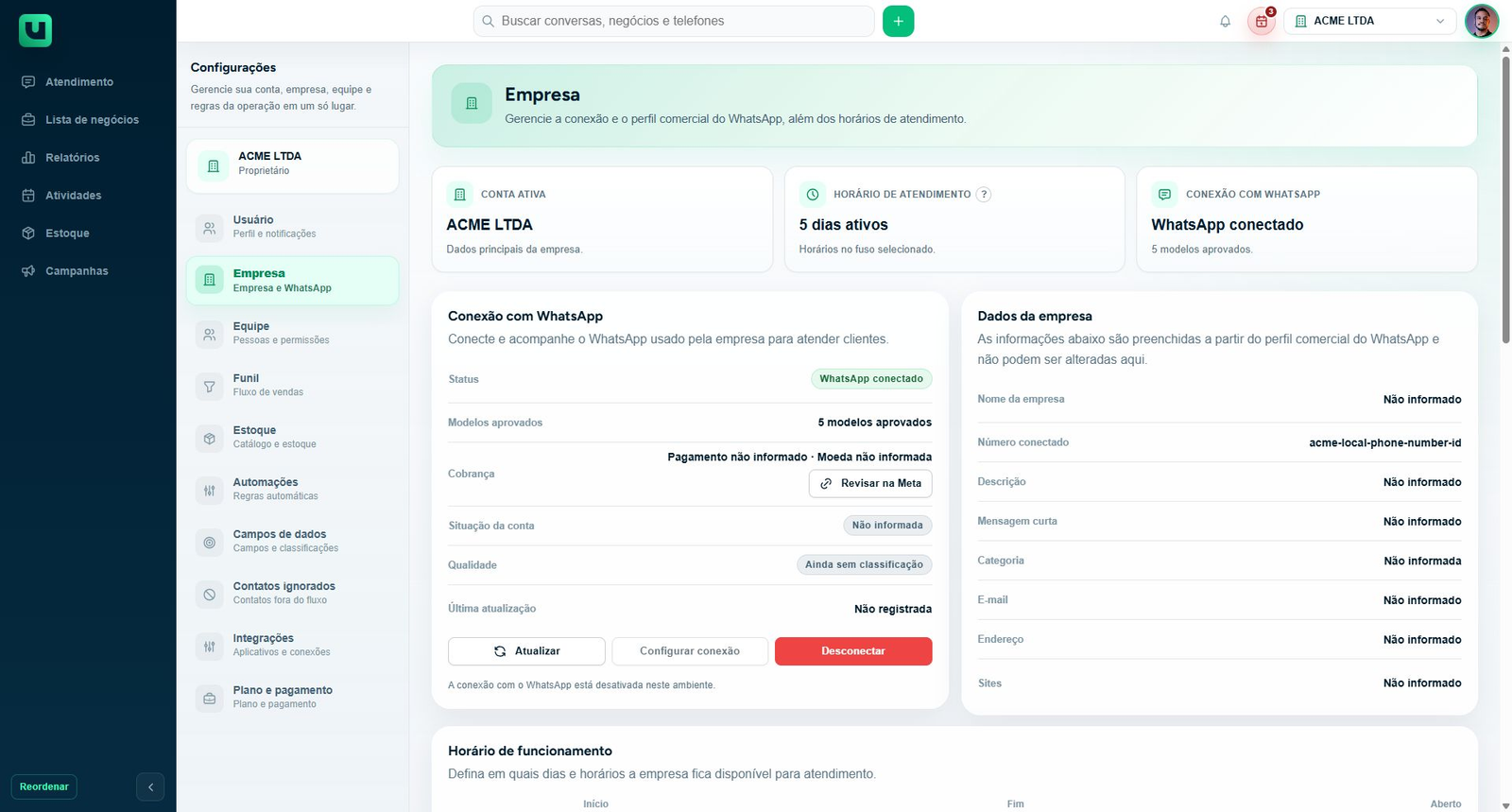
Task: Click the Reordenar button
Action: click(44, 786)
